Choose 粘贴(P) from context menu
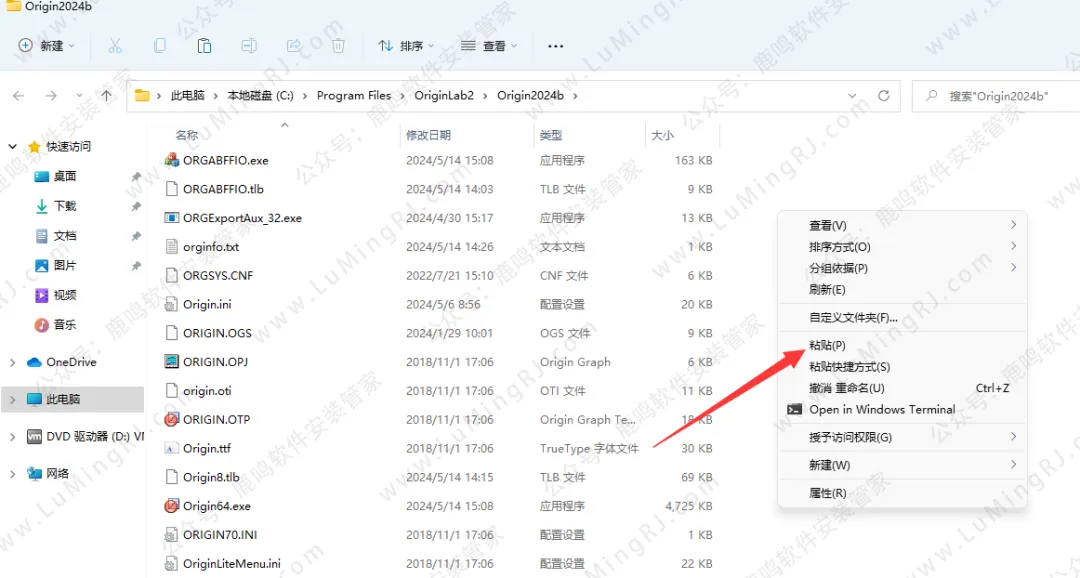The image size is (1080, 578). pyautogui.click(x=827, y=346)
